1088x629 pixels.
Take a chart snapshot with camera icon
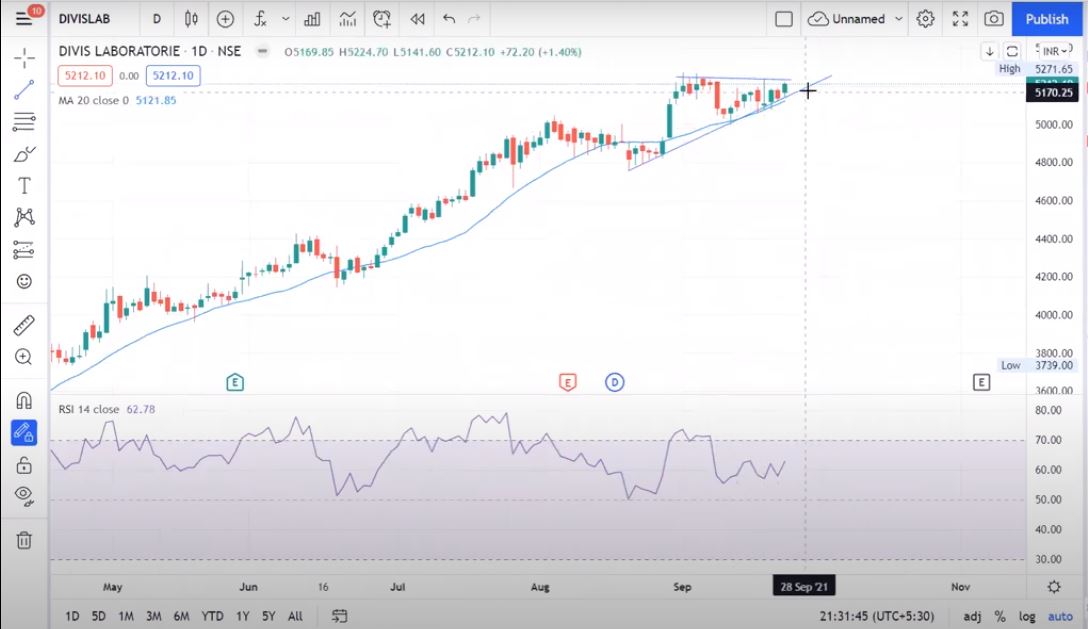point(993,19)
